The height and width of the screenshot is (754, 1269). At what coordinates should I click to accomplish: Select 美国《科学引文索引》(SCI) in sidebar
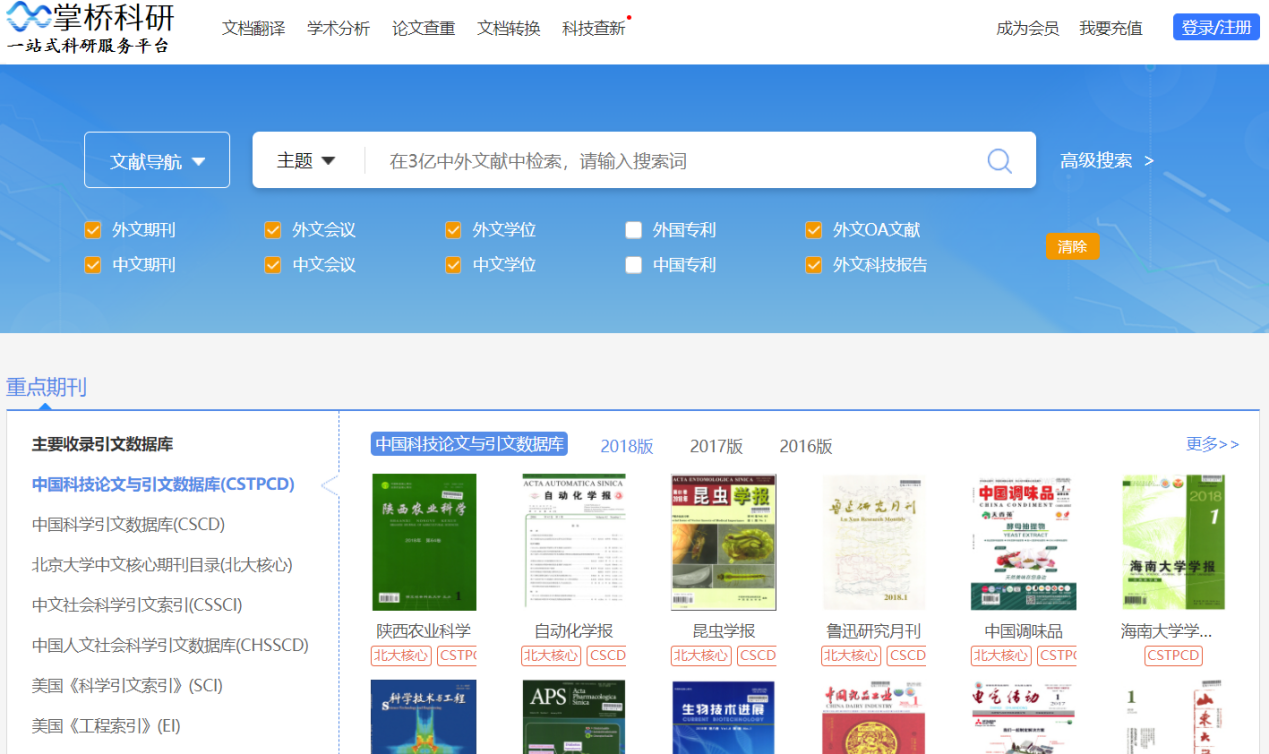coord(127,685)
